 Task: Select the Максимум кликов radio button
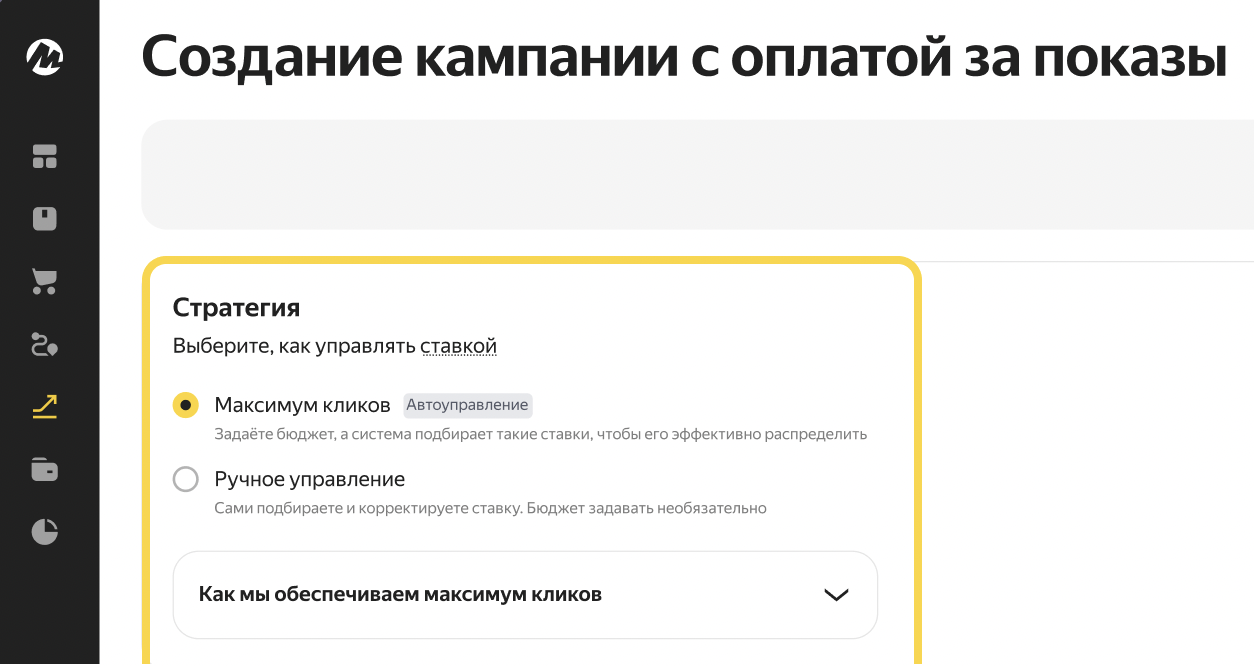click(x=186, y=405)
